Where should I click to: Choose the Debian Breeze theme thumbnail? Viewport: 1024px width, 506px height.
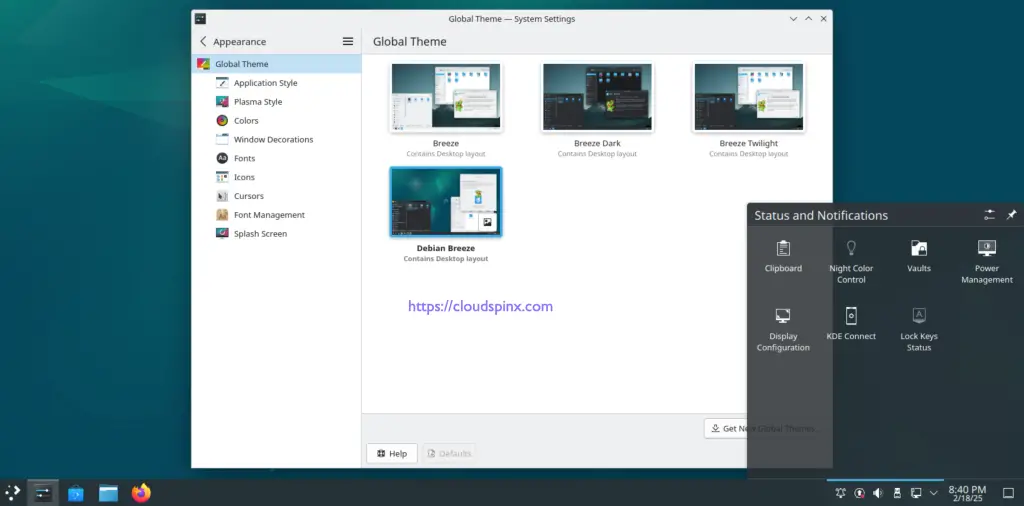tap(446, 202)
